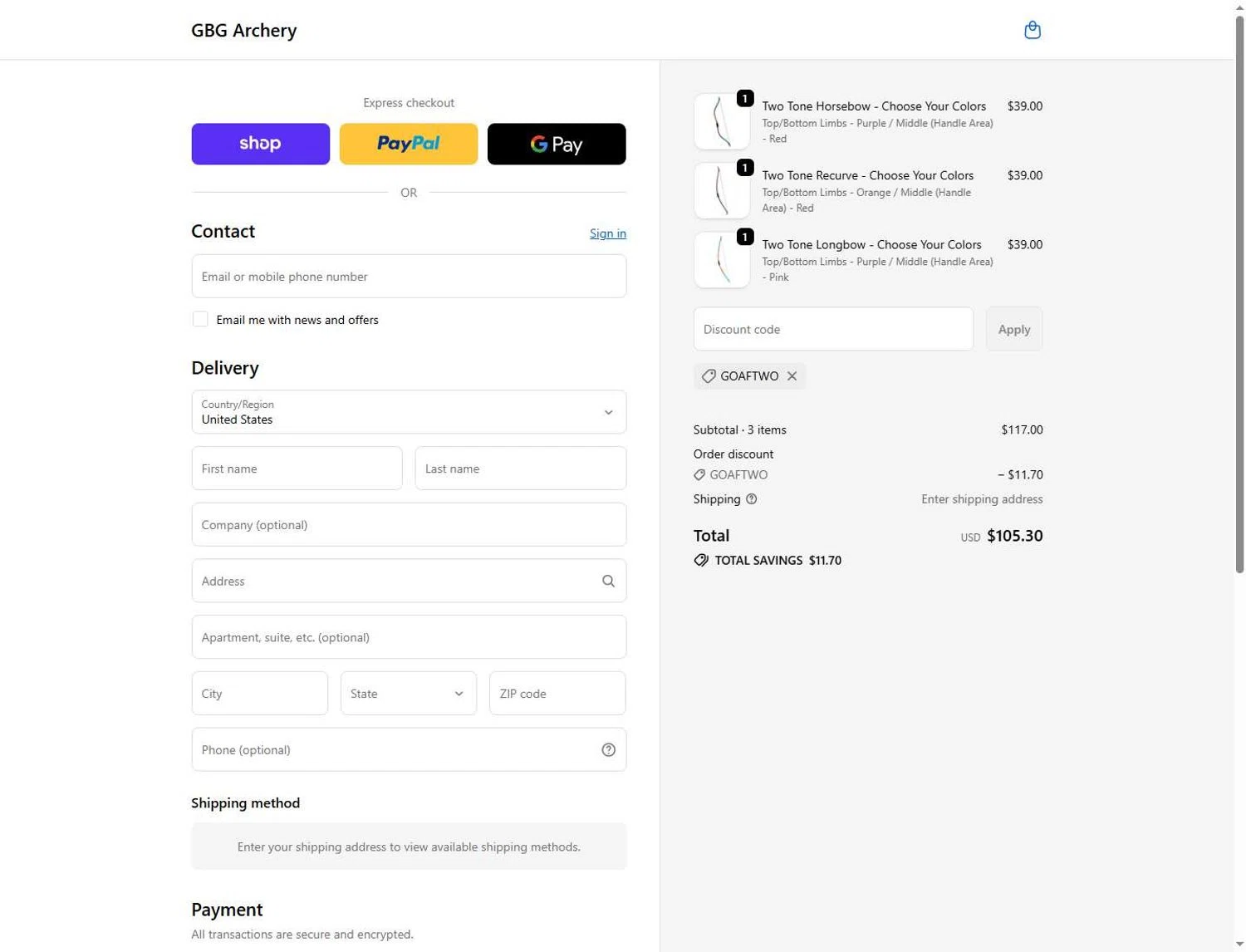Click the 'Two Tone Horsebow - Choose Your Colors' title
The image size is (1246, 952).
(874, 106)
